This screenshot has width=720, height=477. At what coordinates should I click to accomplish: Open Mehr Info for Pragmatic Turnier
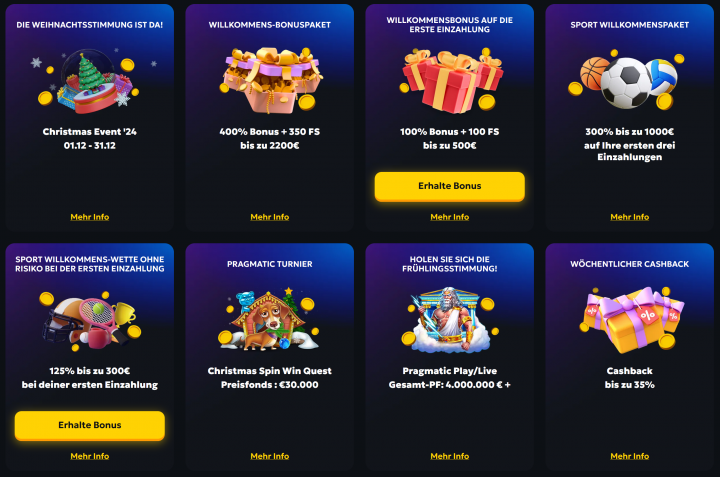coord(270,456)
